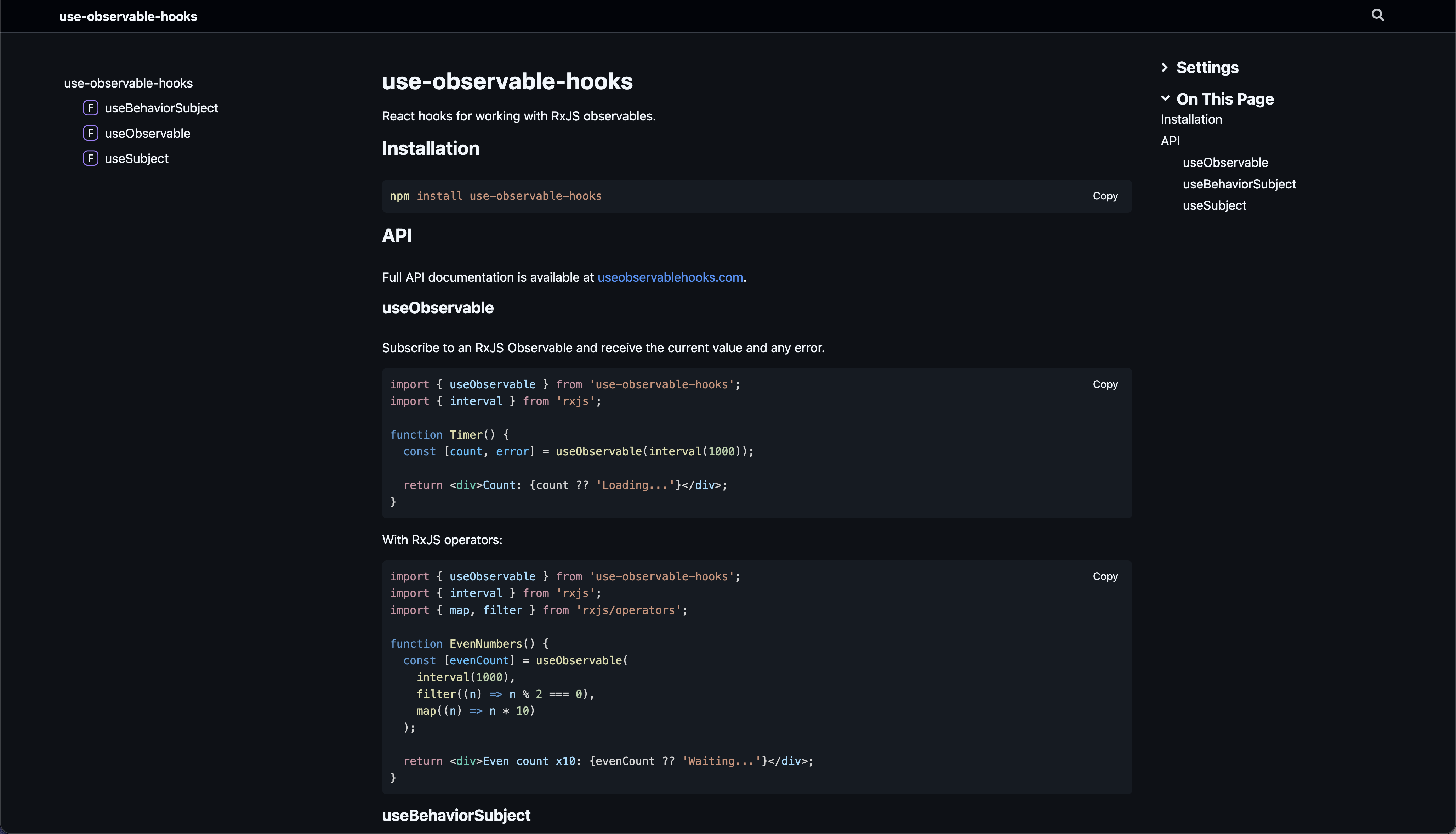The image size is (1456, 834).
Task: Click the F icon beside useSubject in sidebar
Action: (x=90, y=158)
